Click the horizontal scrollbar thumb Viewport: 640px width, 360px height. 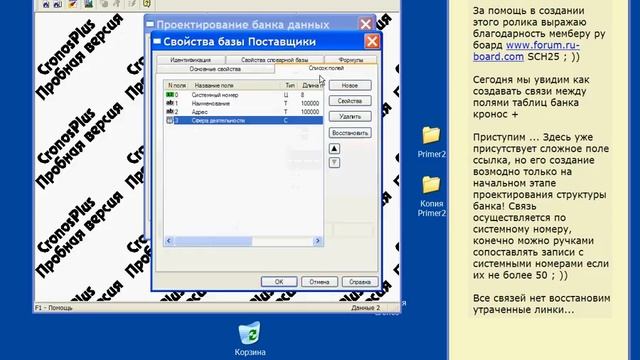point(213,241)
